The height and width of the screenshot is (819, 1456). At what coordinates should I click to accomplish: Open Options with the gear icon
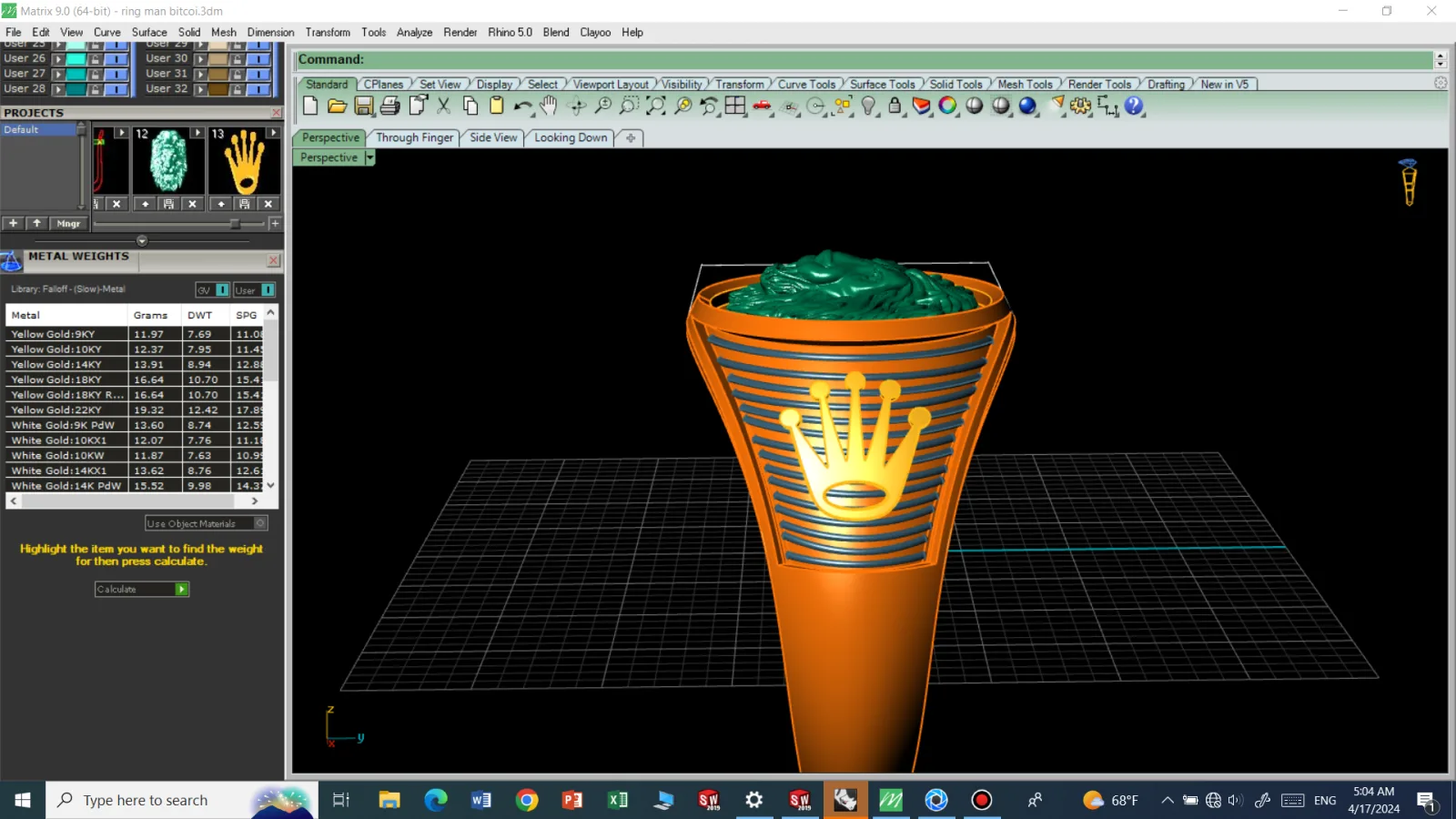1080,106
